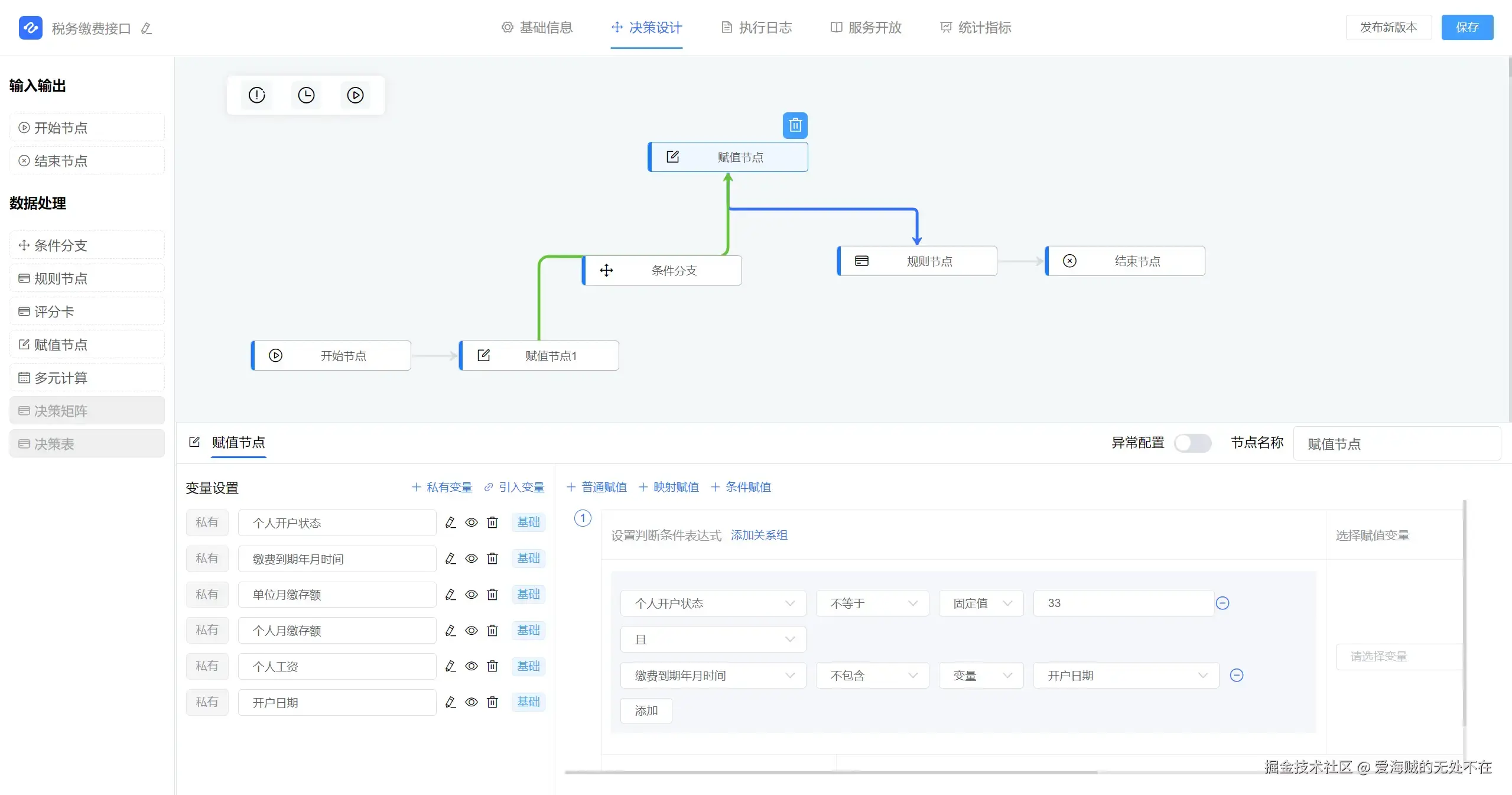Screen dimensions: 1512x795
Task: Click the 添加关系组 link
Action: (x=759, y=536)
